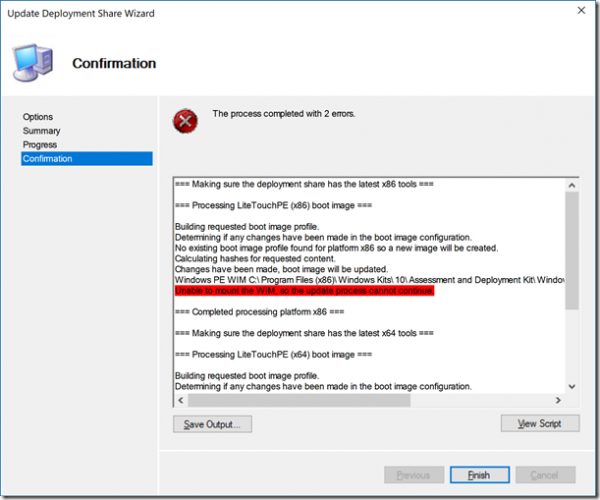Click 'Making sure the deployment share has the latest x86 tools' line
The image size is (600, 500).
[304, 184]
